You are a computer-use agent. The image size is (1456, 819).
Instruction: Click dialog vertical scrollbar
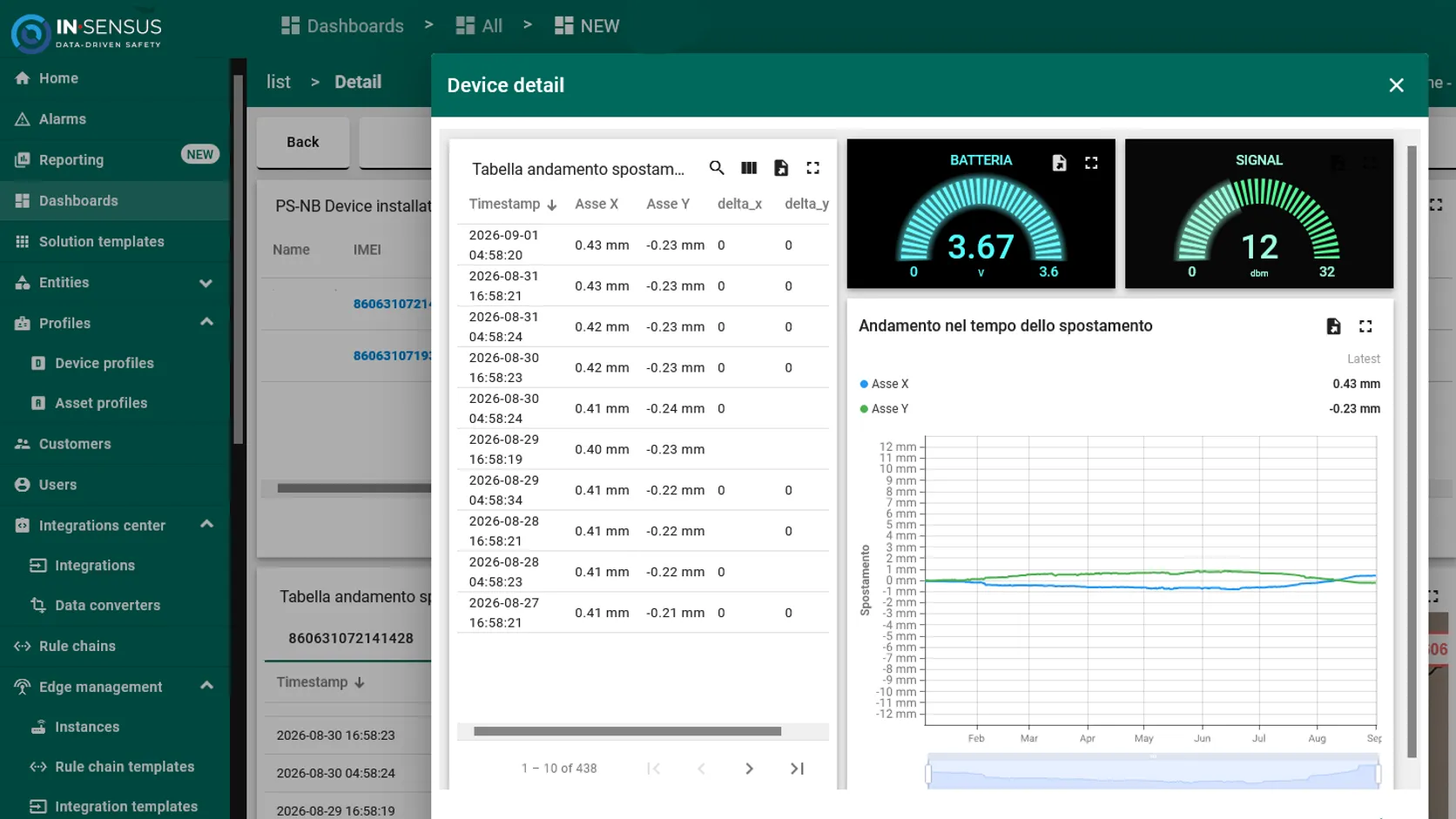point(1412,451)
